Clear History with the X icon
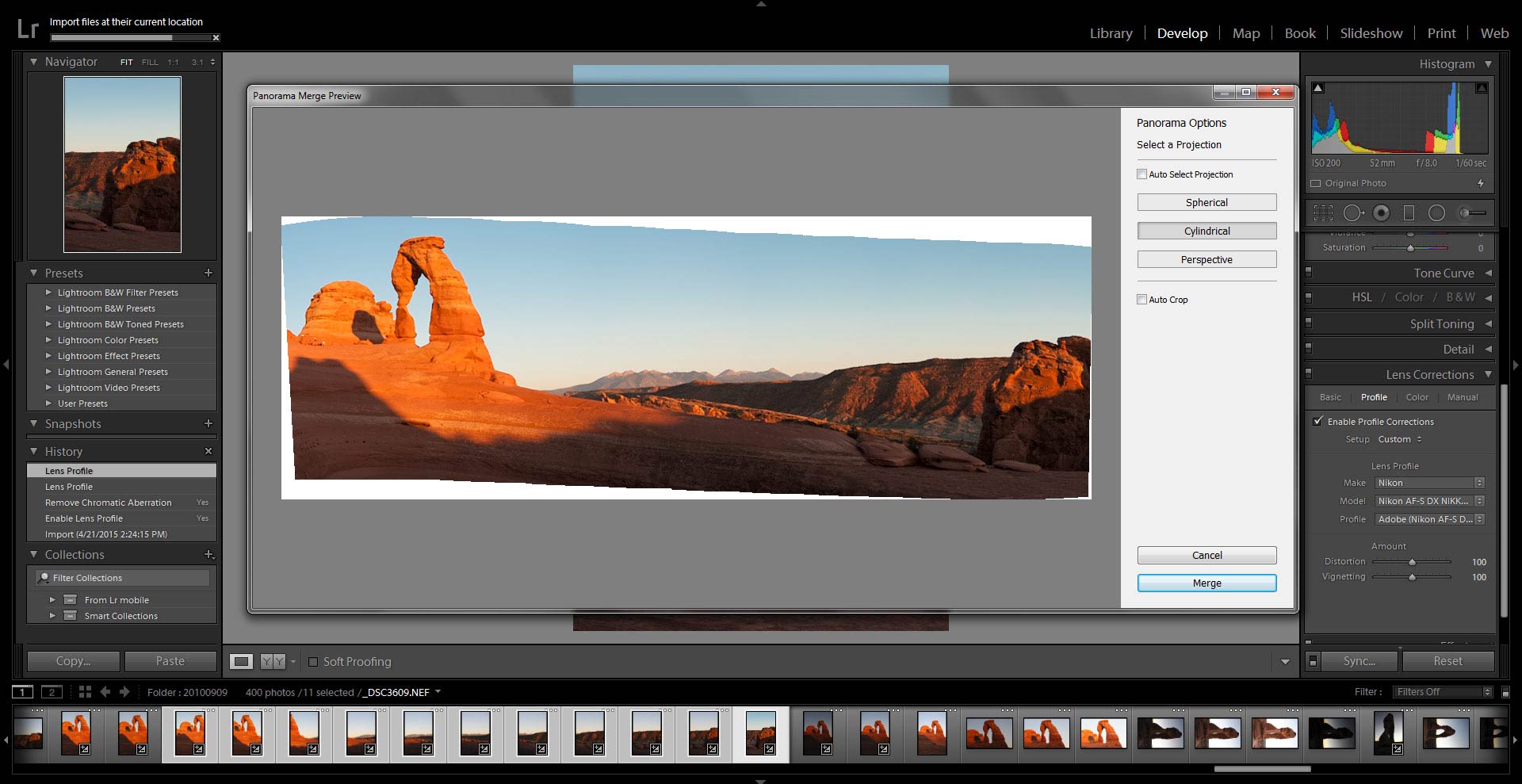The image size is (1522, 784). click(x=208, y=451)
